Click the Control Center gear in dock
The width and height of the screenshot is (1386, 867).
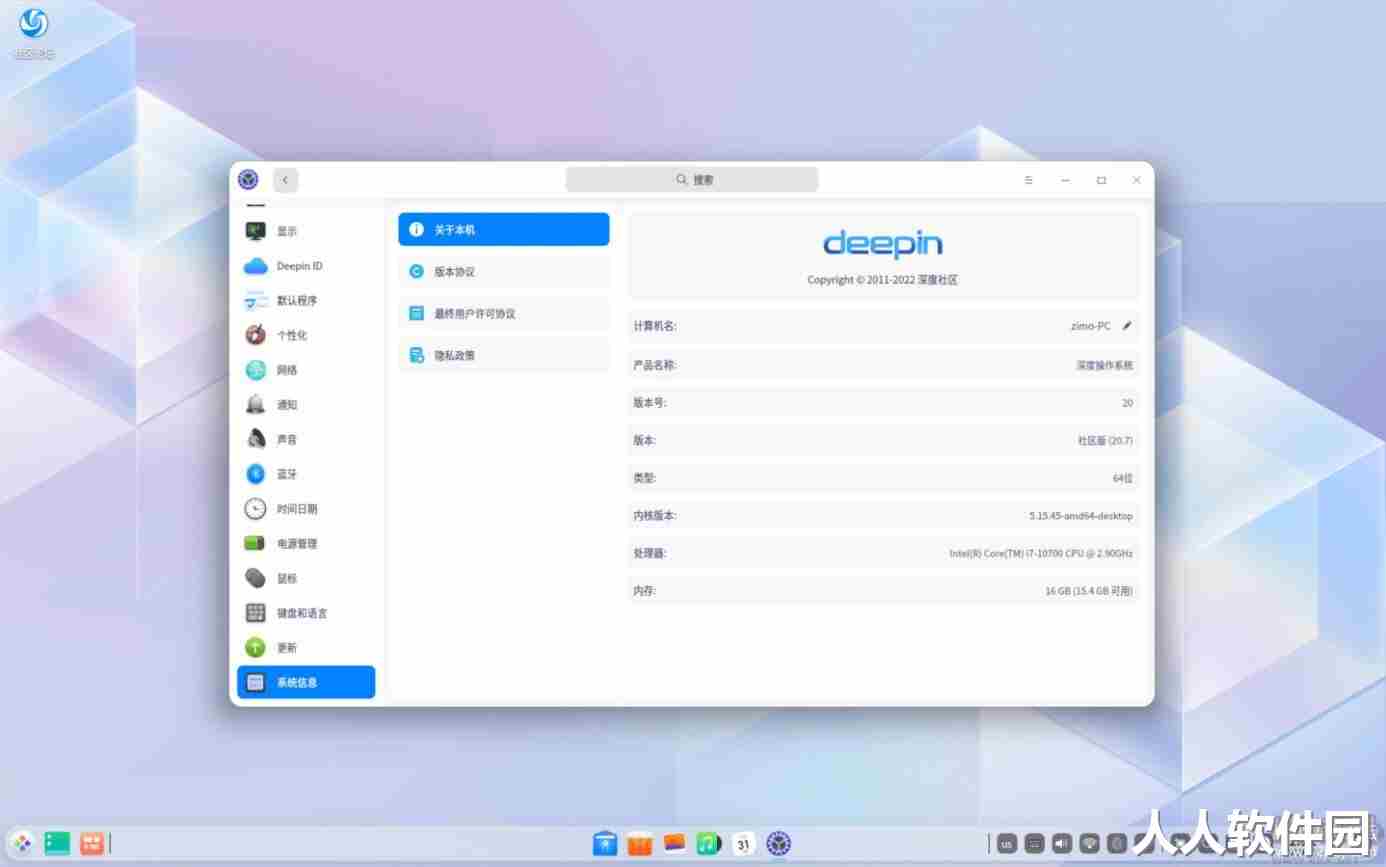779,844
